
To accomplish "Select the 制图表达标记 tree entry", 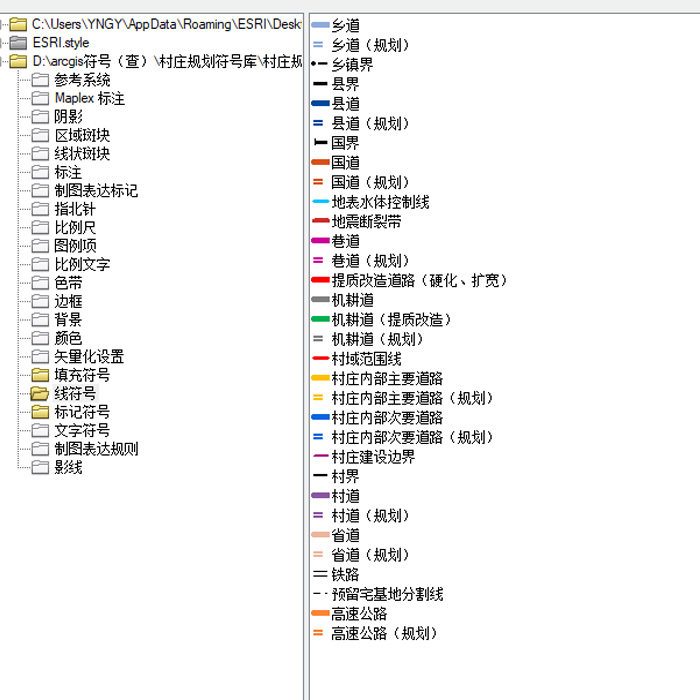I will [96, 191].
